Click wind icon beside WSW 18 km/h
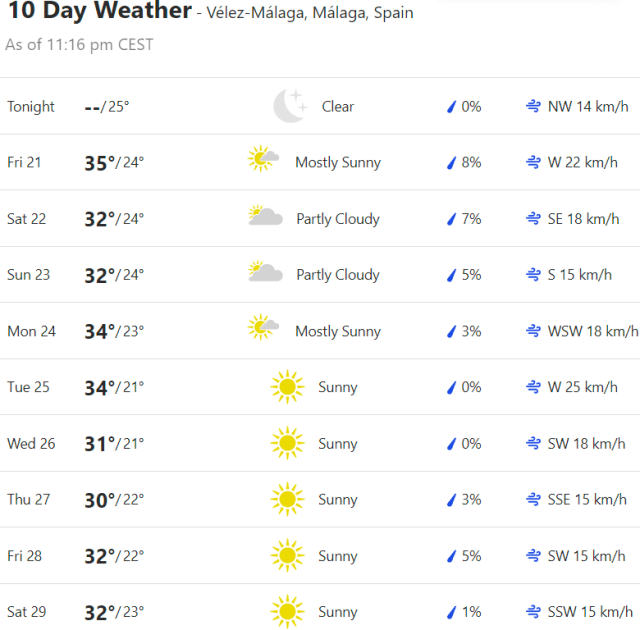The image size is (640, 630). [534, 331]
